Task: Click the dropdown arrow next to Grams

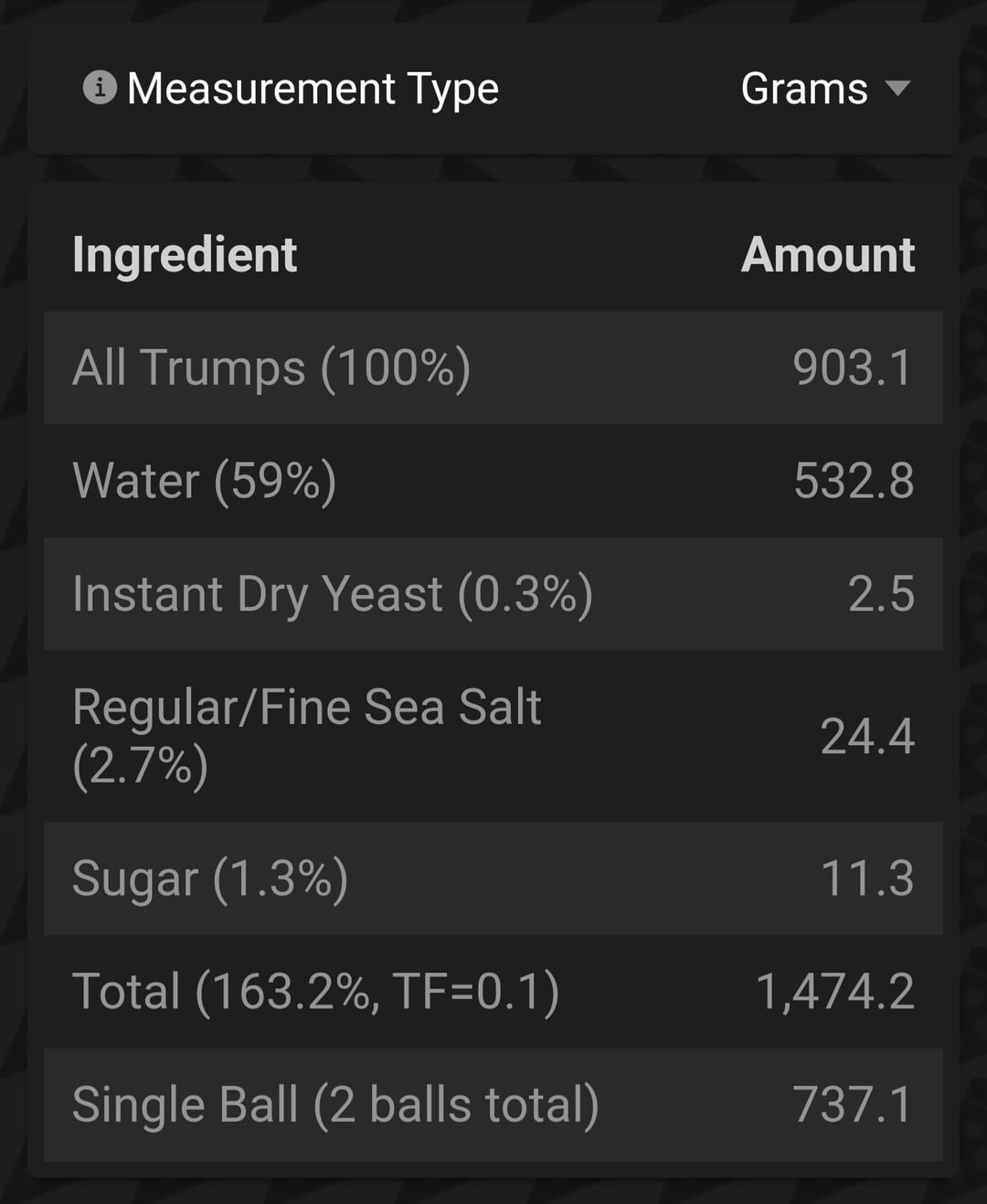Action: tap(897, 89)
